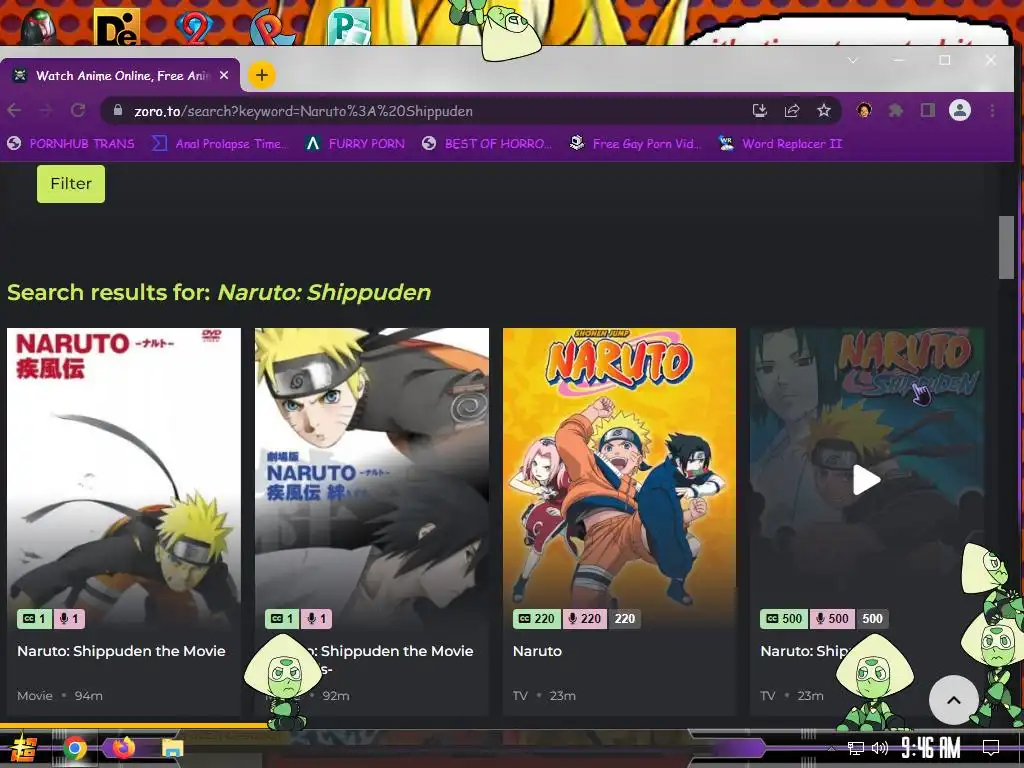Click the install/download page icon in address bar

click(x=760, y=110)
